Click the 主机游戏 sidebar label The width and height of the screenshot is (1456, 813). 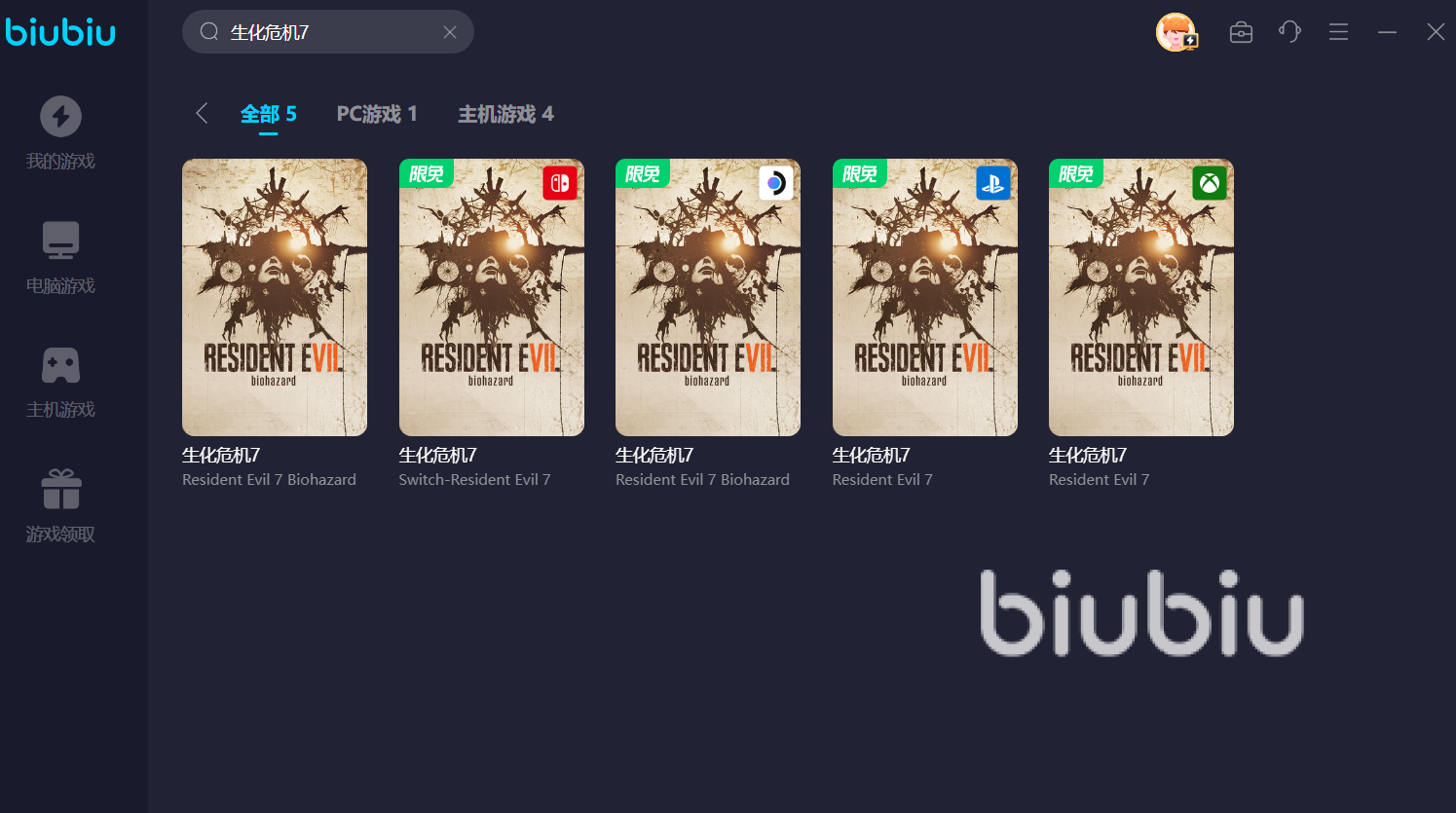coord(60,410)
